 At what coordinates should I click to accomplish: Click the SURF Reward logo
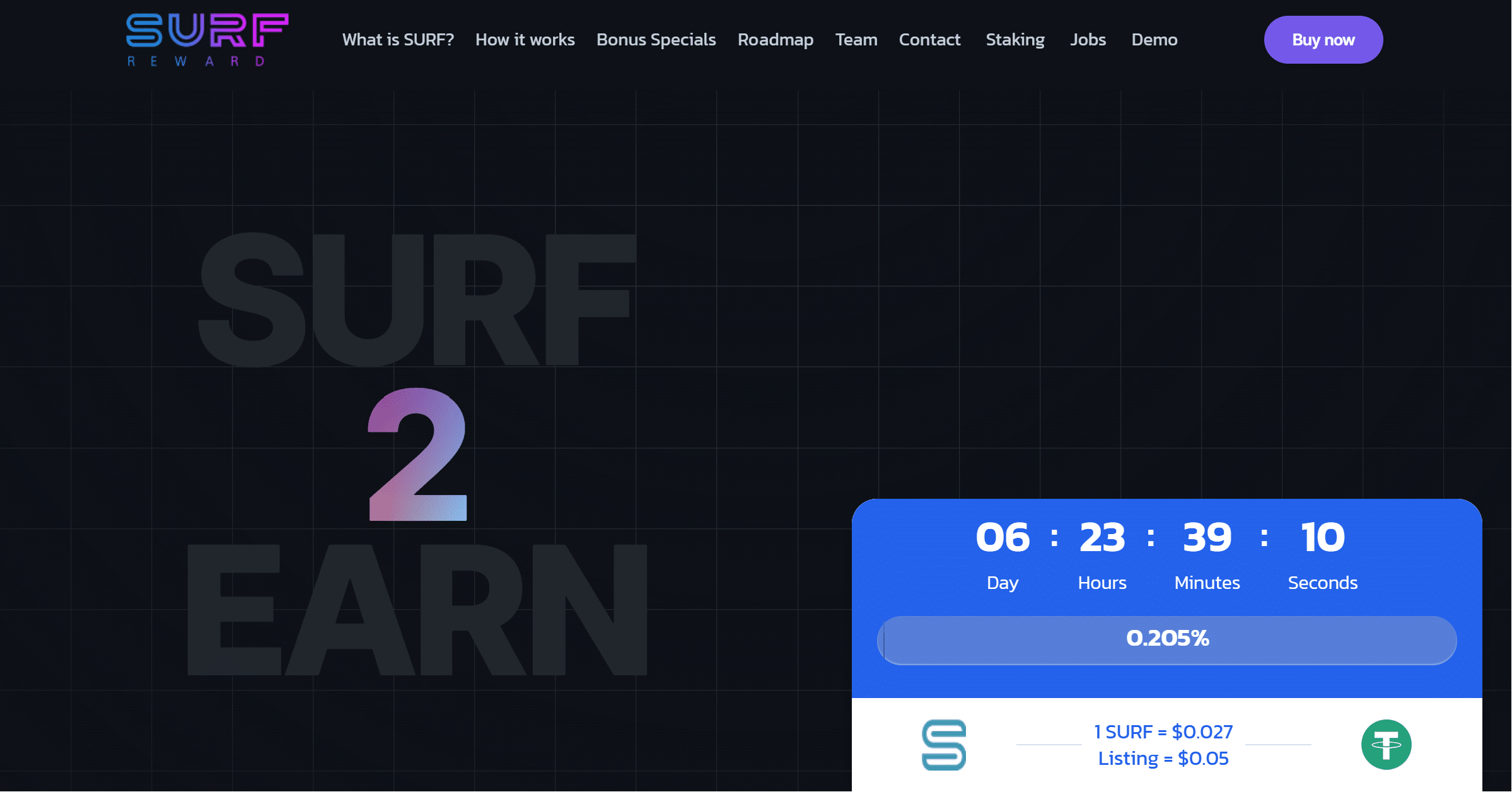207,40
